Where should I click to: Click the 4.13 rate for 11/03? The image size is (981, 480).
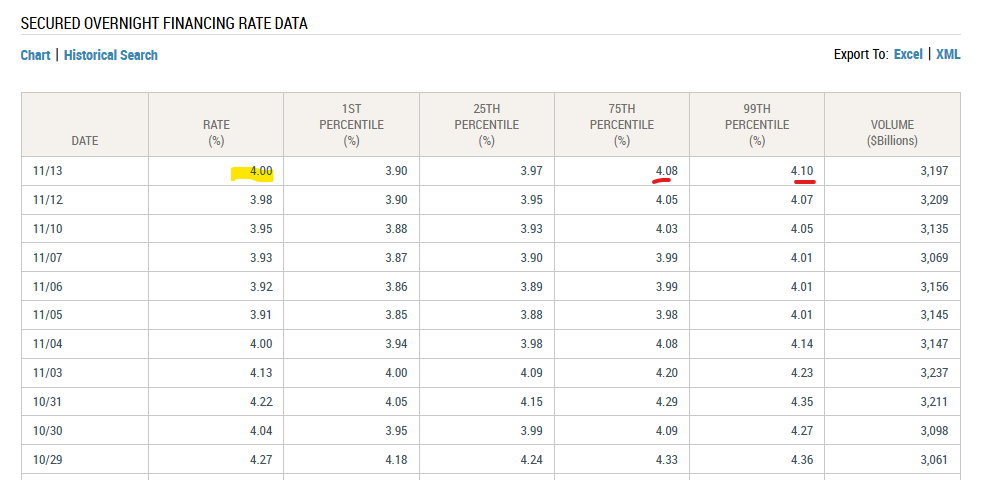click(x=260, y=373)
